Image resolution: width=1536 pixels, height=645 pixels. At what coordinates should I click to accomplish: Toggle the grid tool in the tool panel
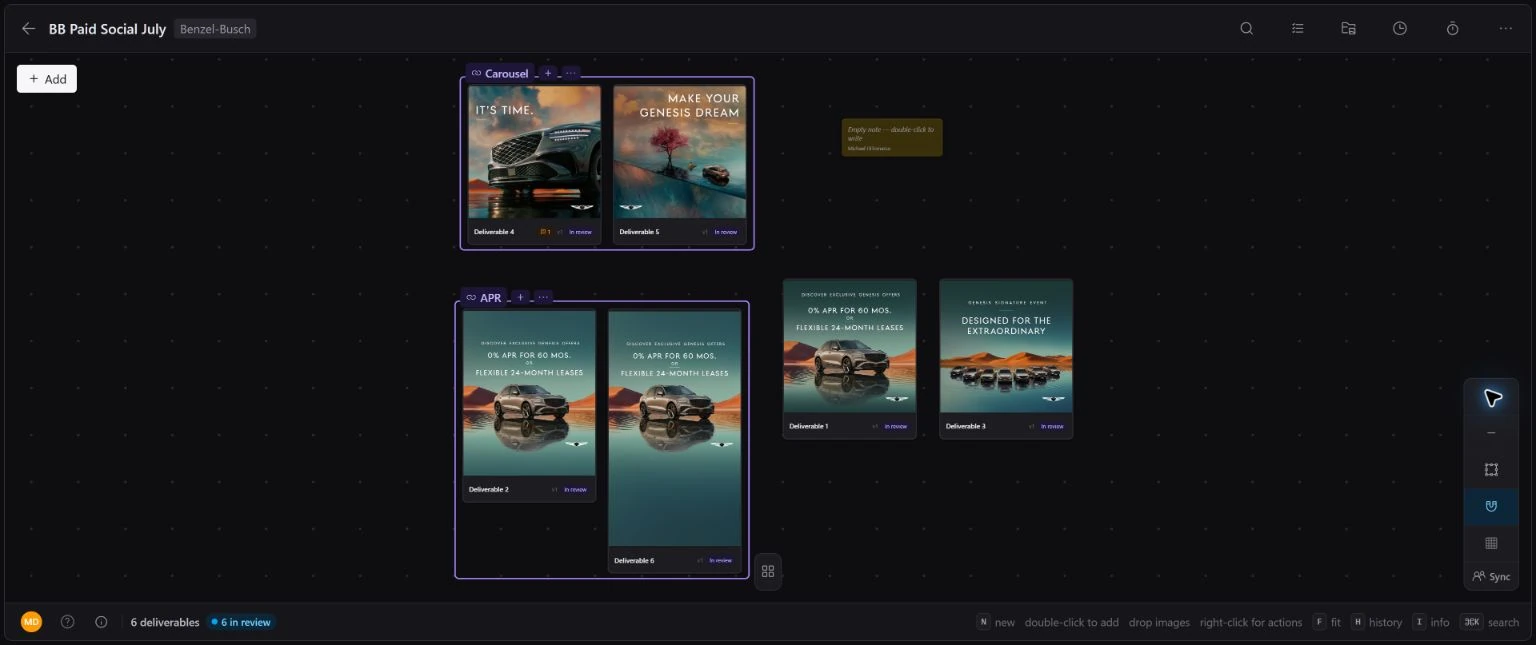(x=1492, y=543)
